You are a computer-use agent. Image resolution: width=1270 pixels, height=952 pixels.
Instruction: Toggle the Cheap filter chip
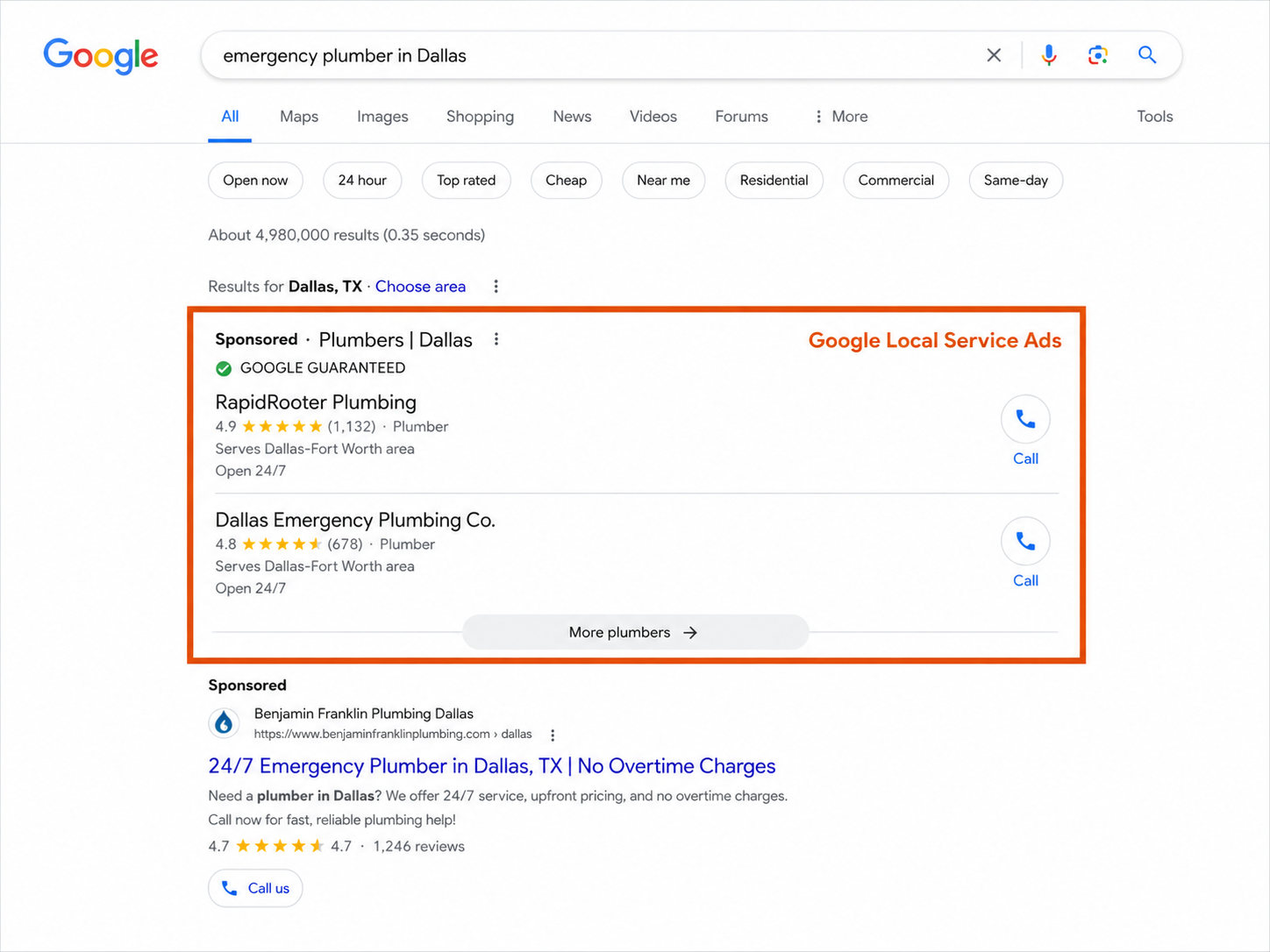(567, 181)
